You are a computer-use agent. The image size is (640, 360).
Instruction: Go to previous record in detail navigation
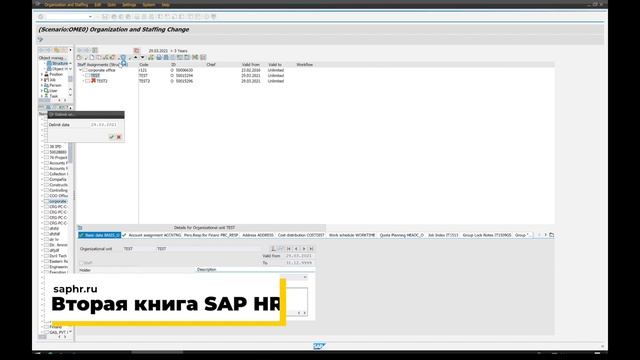[296, 249]
